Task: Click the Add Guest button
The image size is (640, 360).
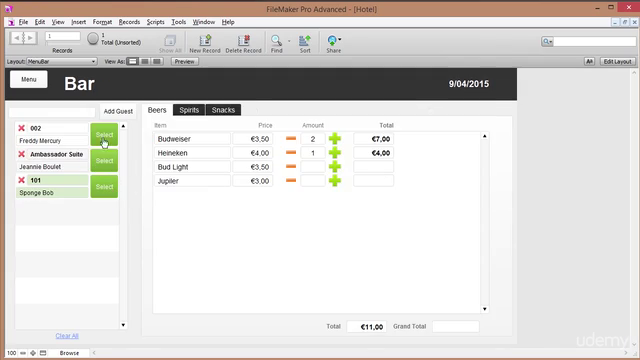Action: click(118, 111)
